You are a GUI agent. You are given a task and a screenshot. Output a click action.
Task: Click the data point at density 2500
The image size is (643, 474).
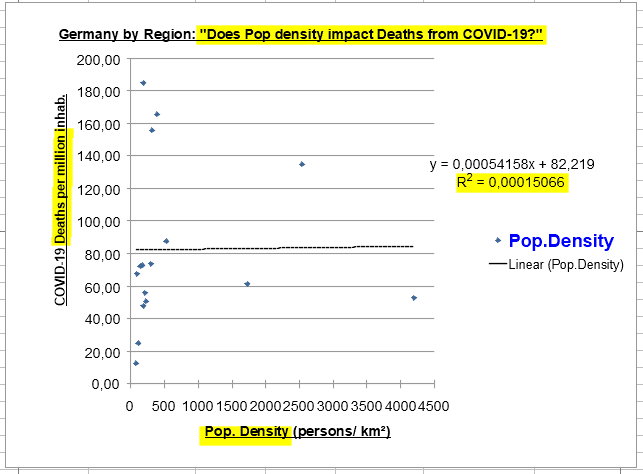[302, 164]
